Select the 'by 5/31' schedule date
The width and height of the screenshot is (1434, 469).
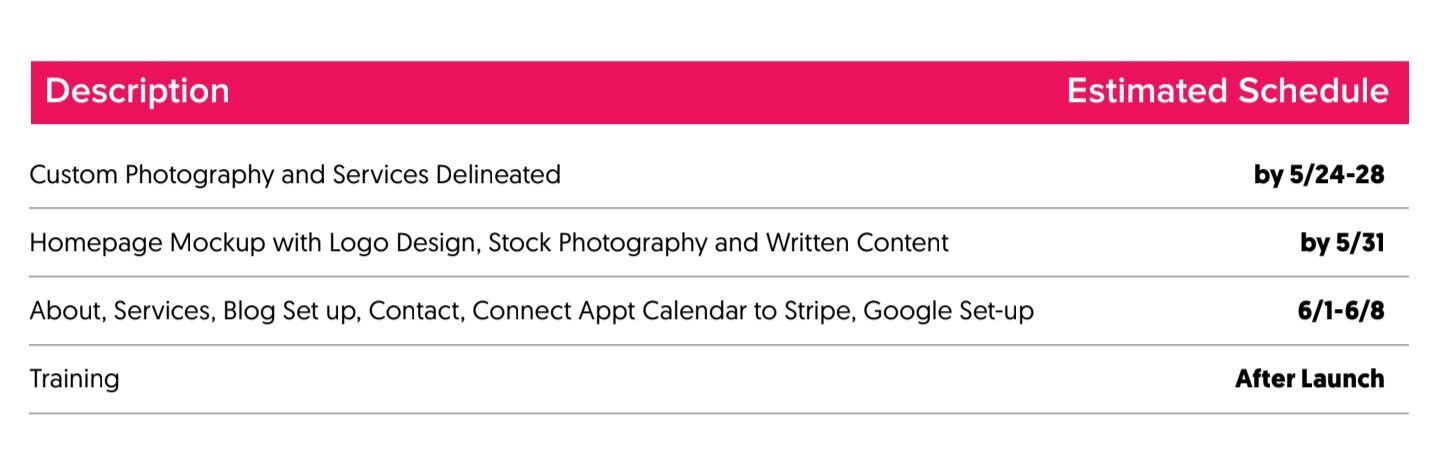click(x=1341, y=243)
